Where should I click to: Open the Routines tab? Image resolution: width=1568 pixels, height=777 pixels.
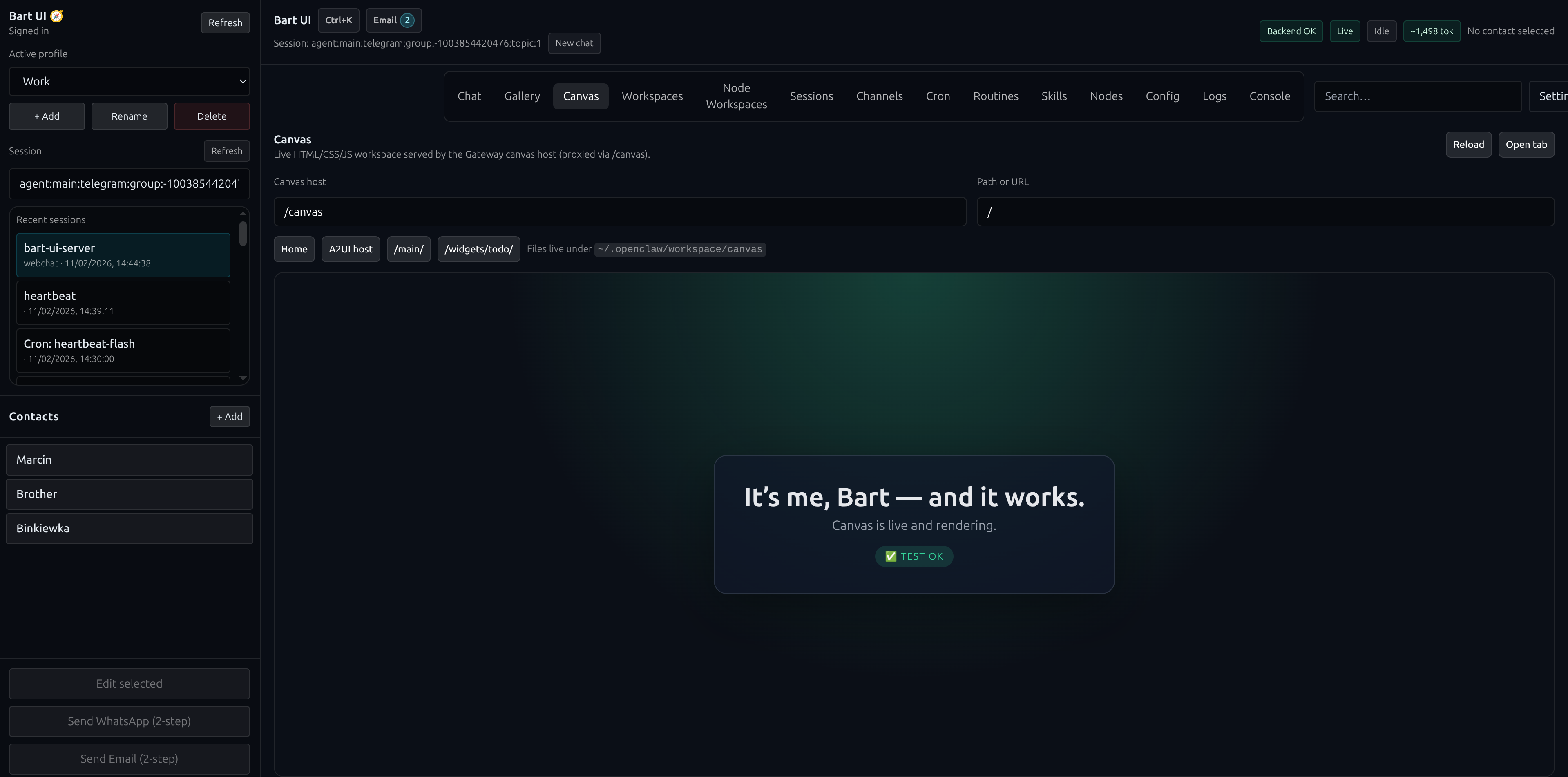(x=995, y=96)
